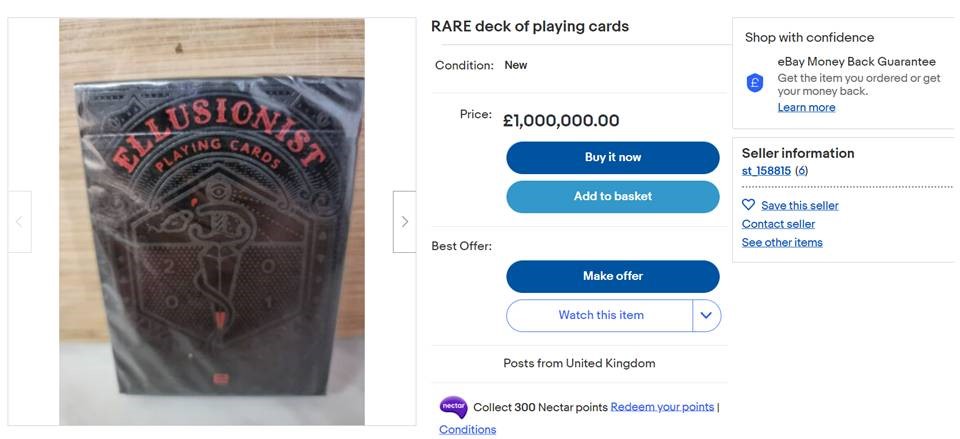
Task: Follow the Redeem your points link
Action: [662, 407]
